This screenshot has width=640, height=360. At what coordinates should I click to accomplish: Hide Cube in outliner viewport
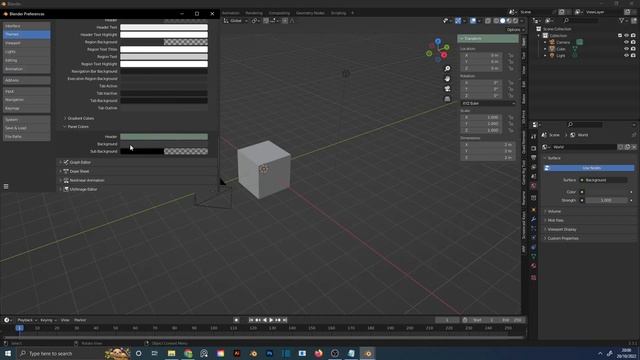point(627,49)
